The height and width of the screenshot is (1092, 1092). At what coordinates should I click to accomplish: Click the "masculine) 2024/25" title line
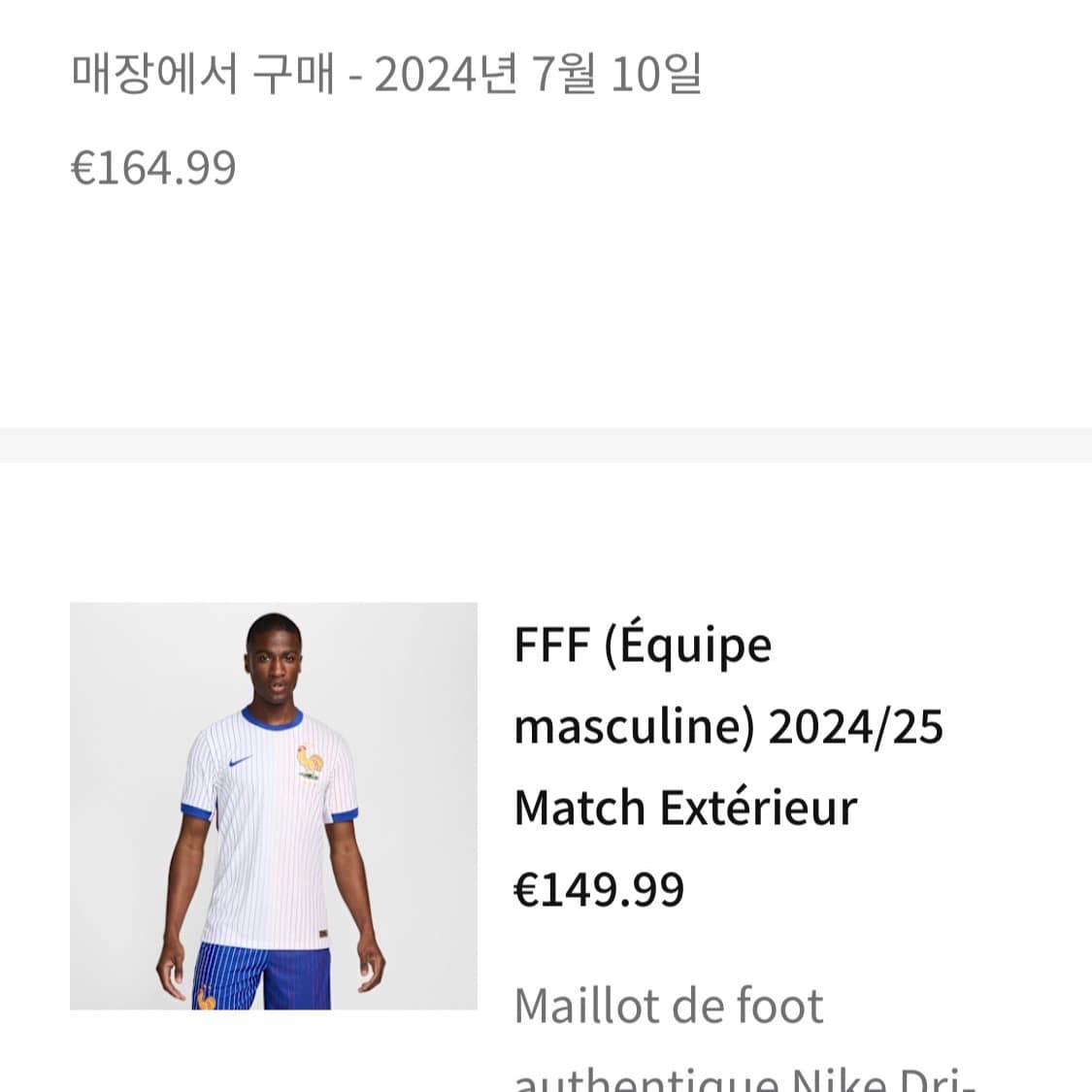coord(728,726)
